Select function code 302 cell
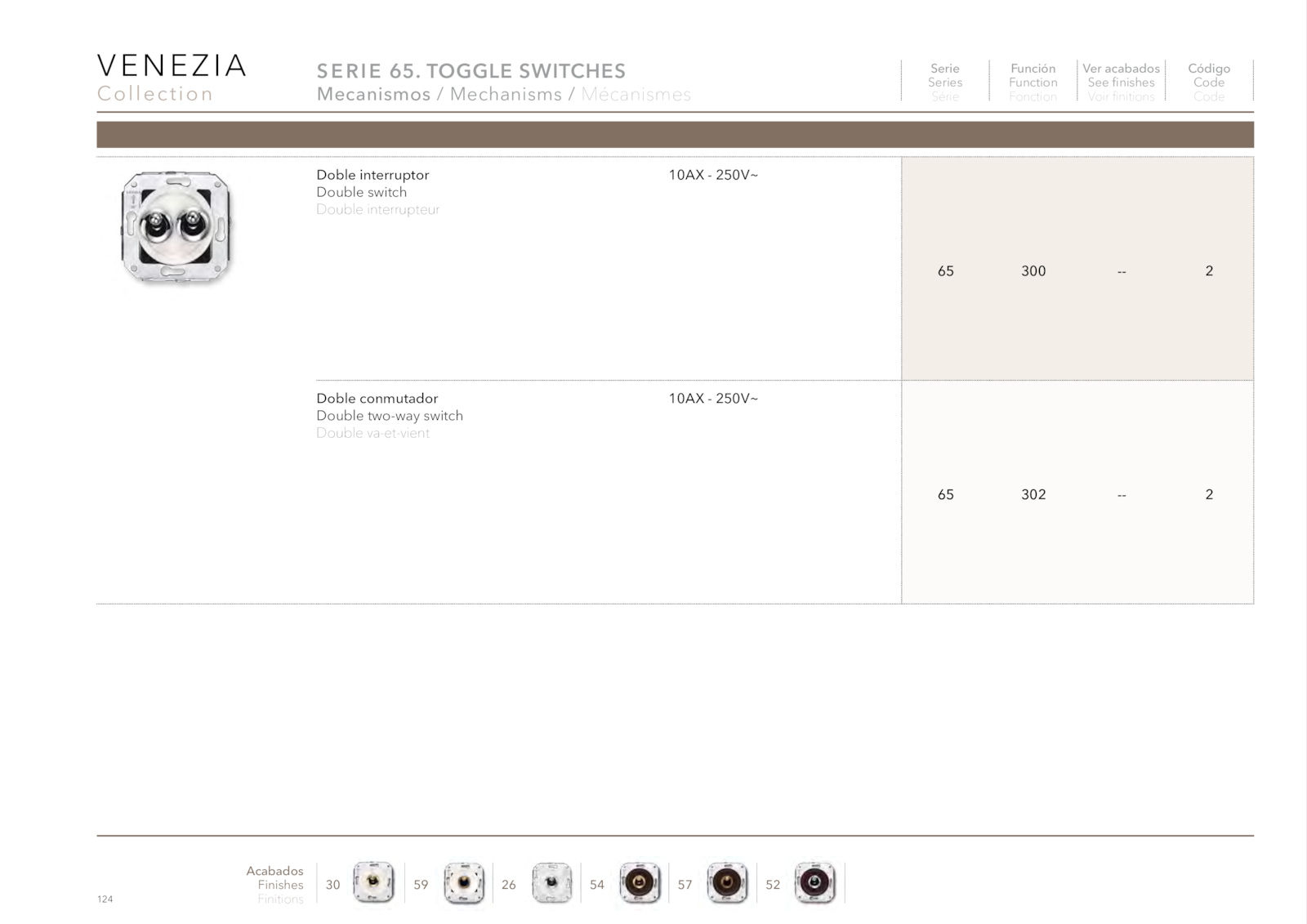Viewport: 1307px width, 924px height. [x=1033, y=495]
